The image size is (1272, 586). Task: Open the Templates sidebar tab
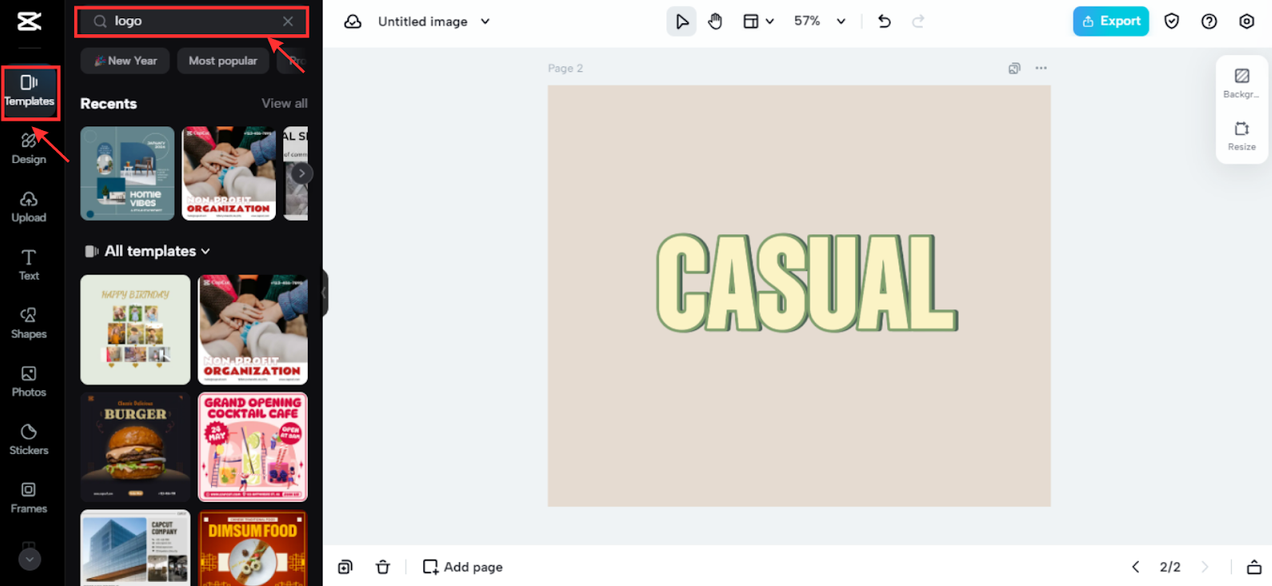[30, 91]
